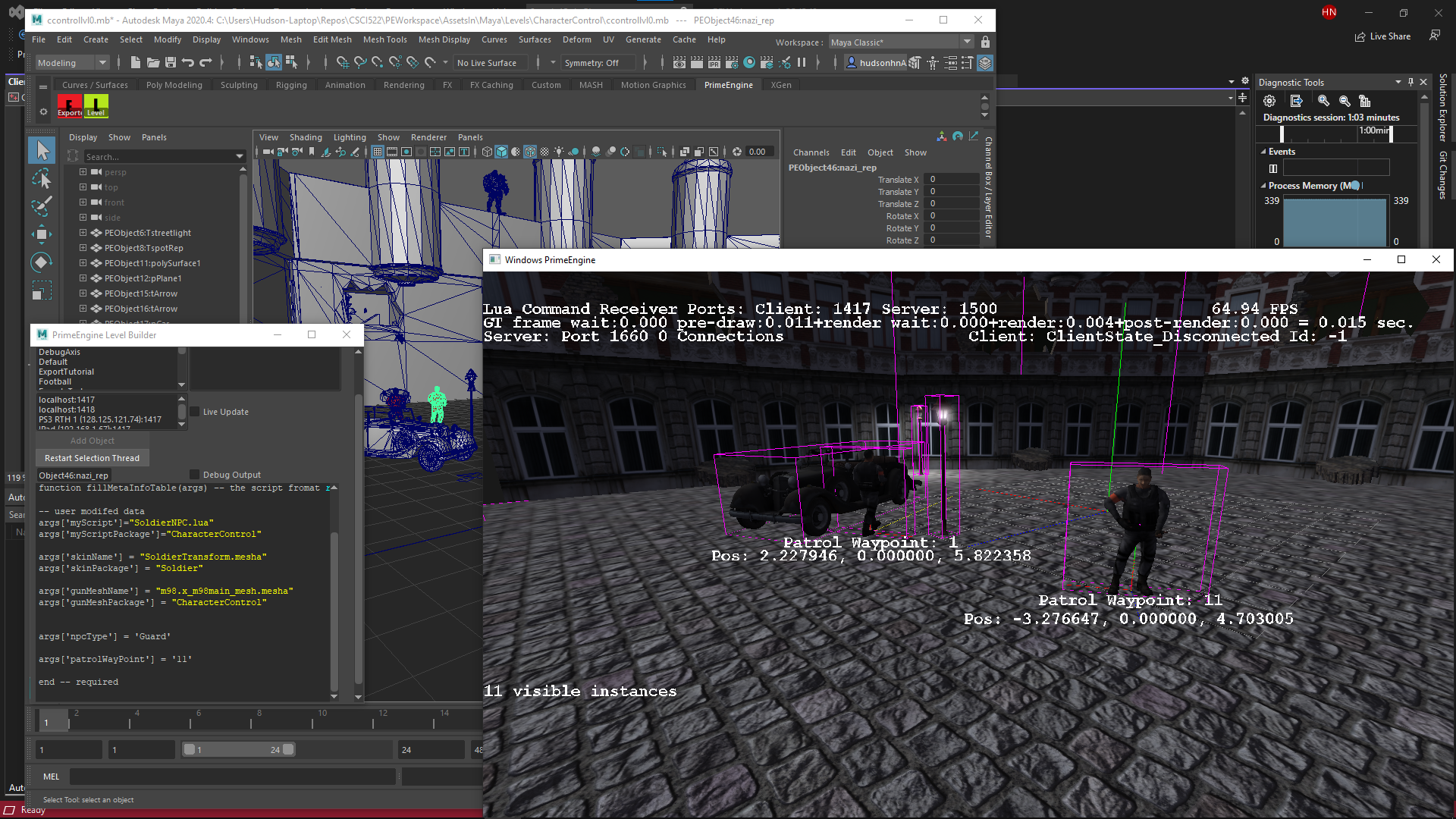Click the Save Scene floppy icon
The image size is (1456, 819).
pyautogui.click(x=170, y=63)
